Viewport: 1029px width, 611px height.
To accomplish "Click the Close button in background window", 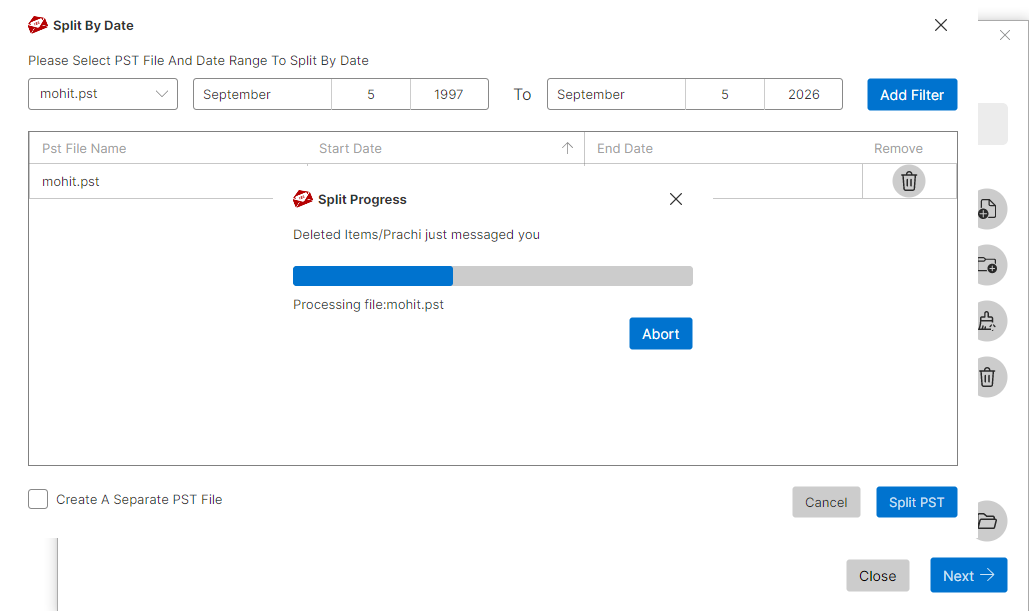I will [x=877, y=576].
